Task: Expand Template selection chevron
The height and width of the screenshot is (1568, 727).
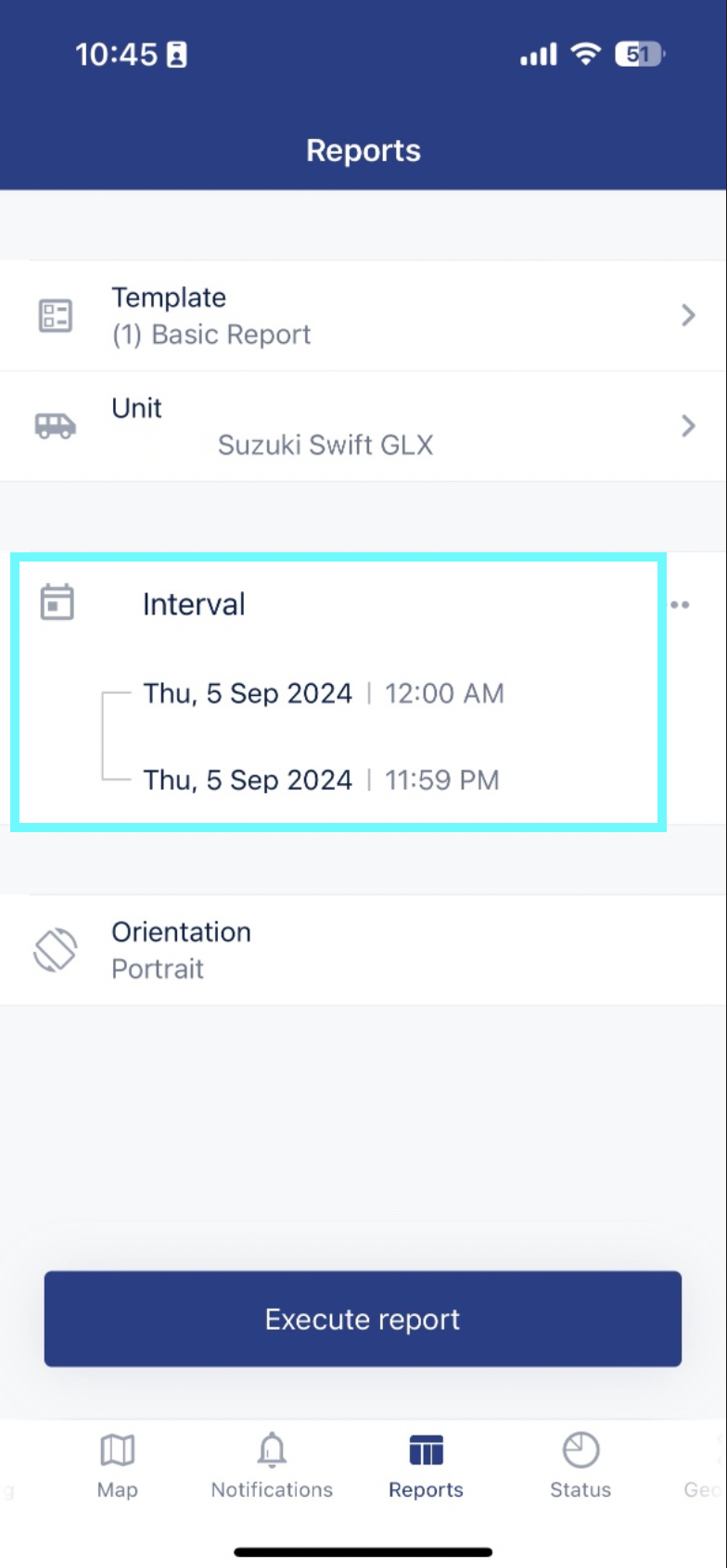Action: click(688, 316)
